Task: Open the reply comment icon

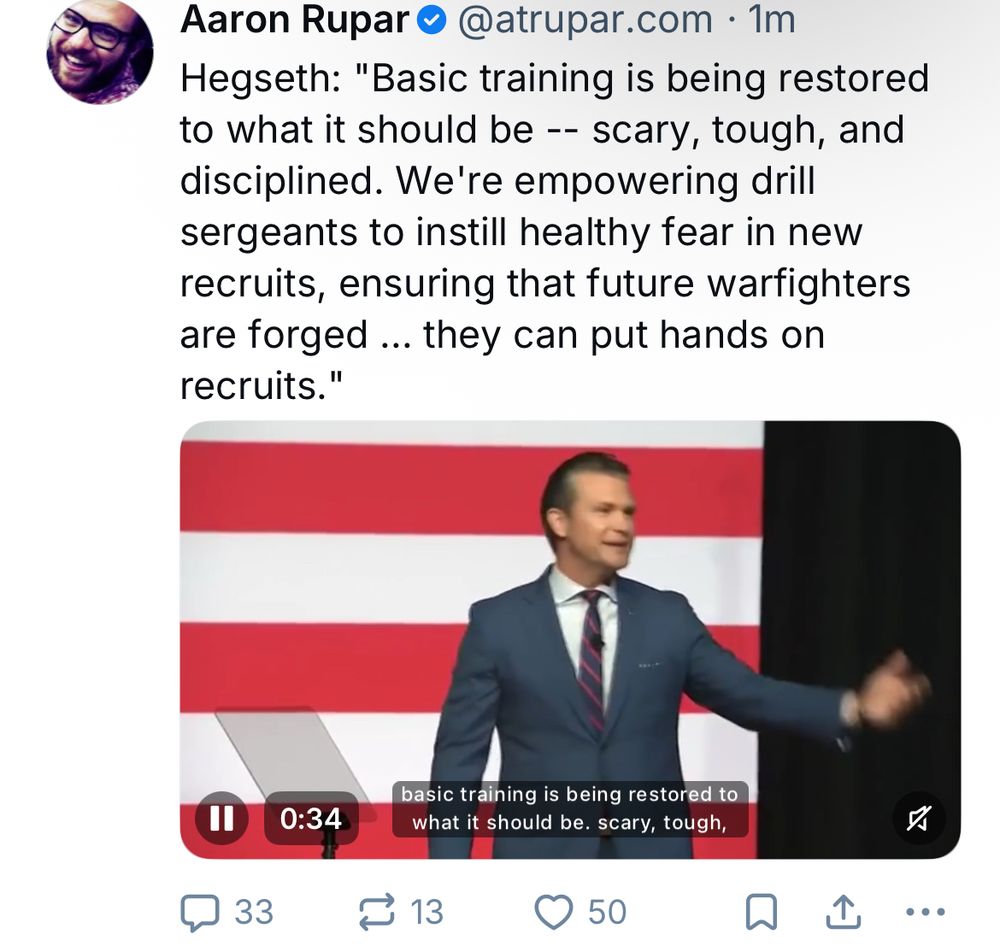Action: [200, 912]
